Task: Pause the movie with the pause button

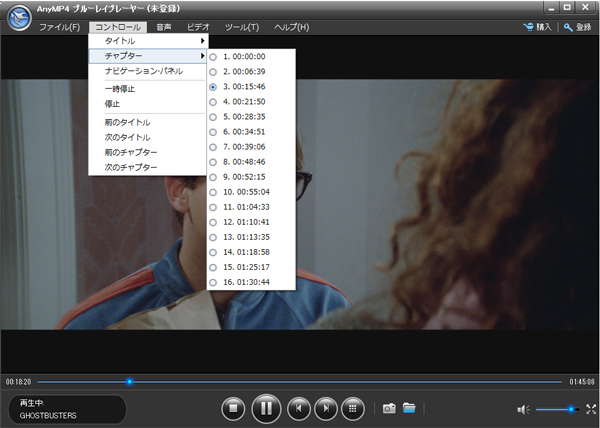Action: point(266,409)
